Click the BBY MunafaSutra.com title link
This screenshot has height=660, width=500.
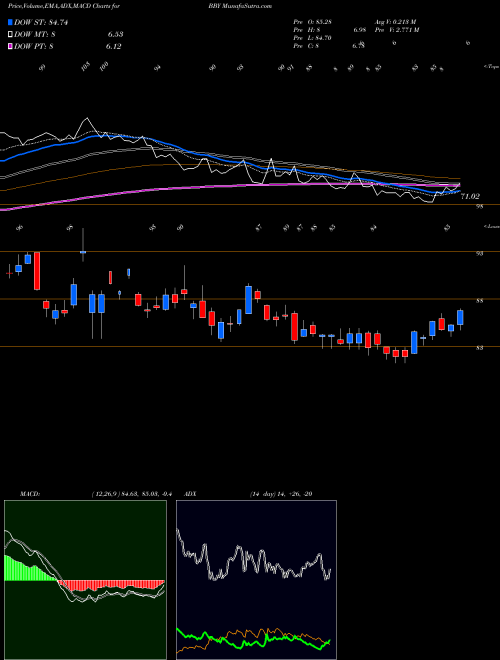pyautogui.click(x=240, y=6)
